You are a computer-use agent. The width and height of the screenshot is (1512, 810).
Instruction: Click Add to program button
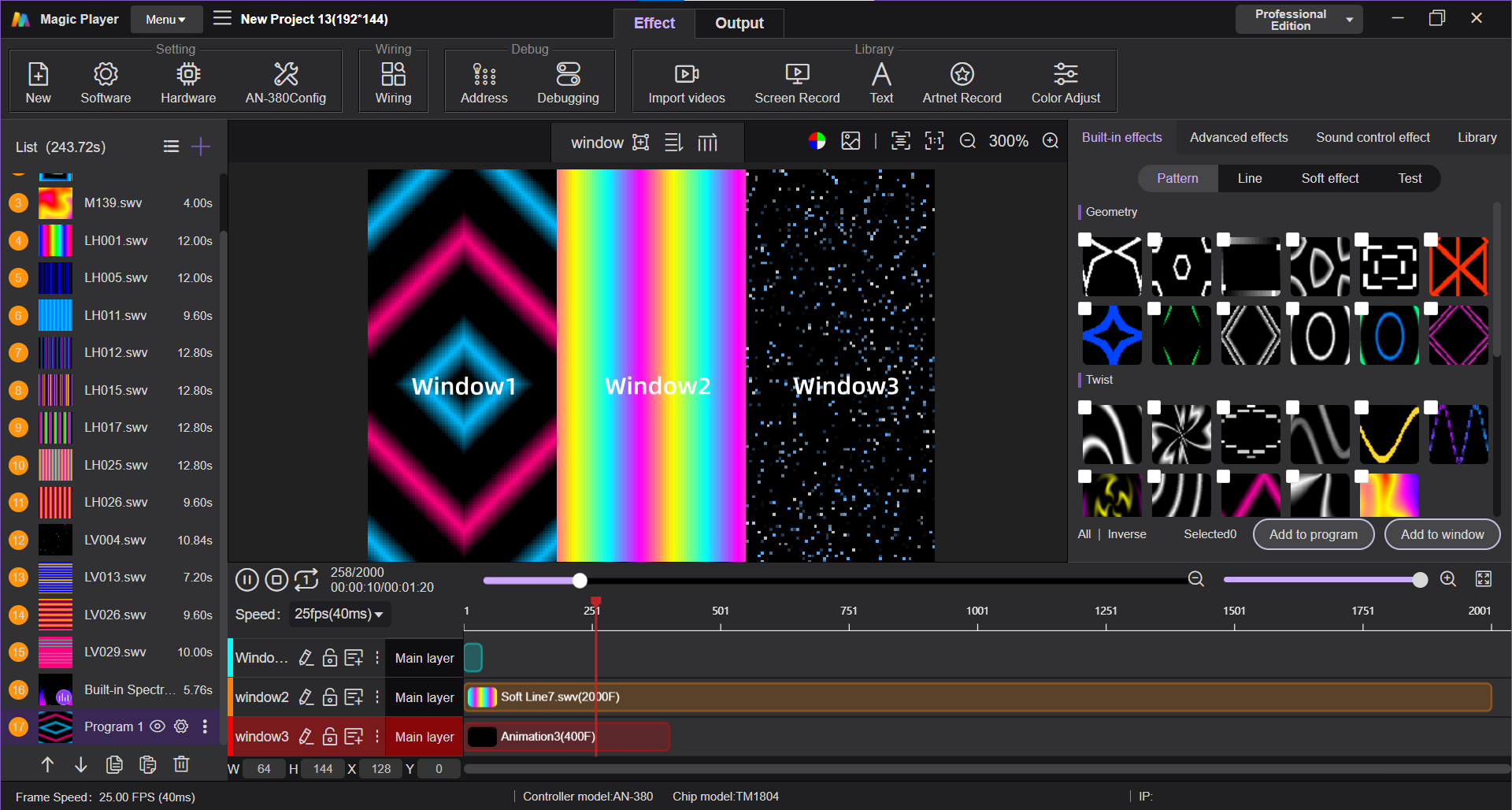[x=1314, y=534]
